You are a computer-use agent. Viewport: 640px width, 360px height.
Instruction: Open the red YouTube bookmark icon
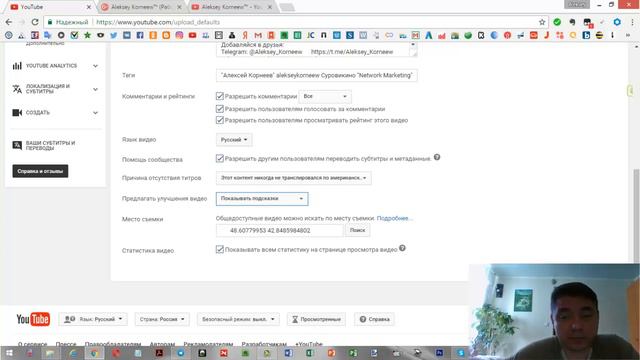tap(192, 36)
